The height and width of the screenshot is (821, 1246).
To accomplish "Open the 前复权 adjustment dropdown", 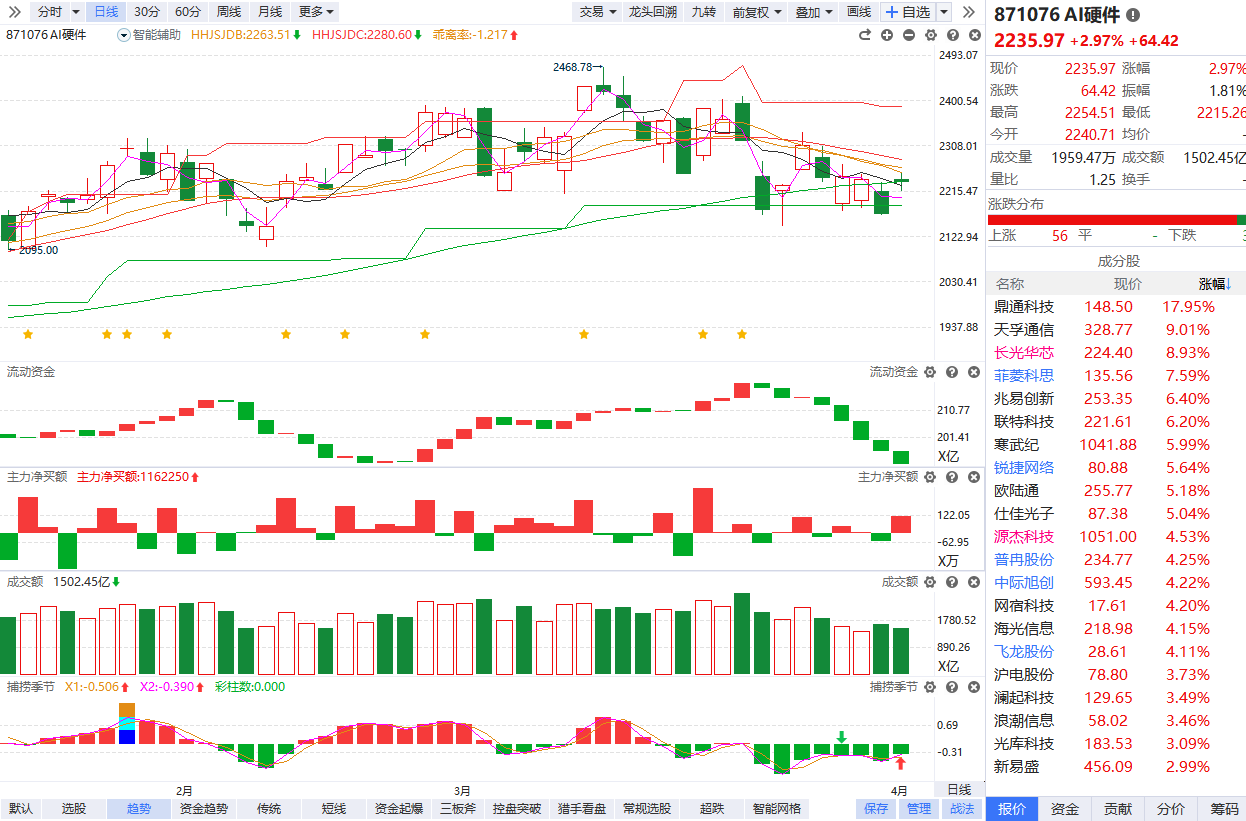I will coord(755,12).
